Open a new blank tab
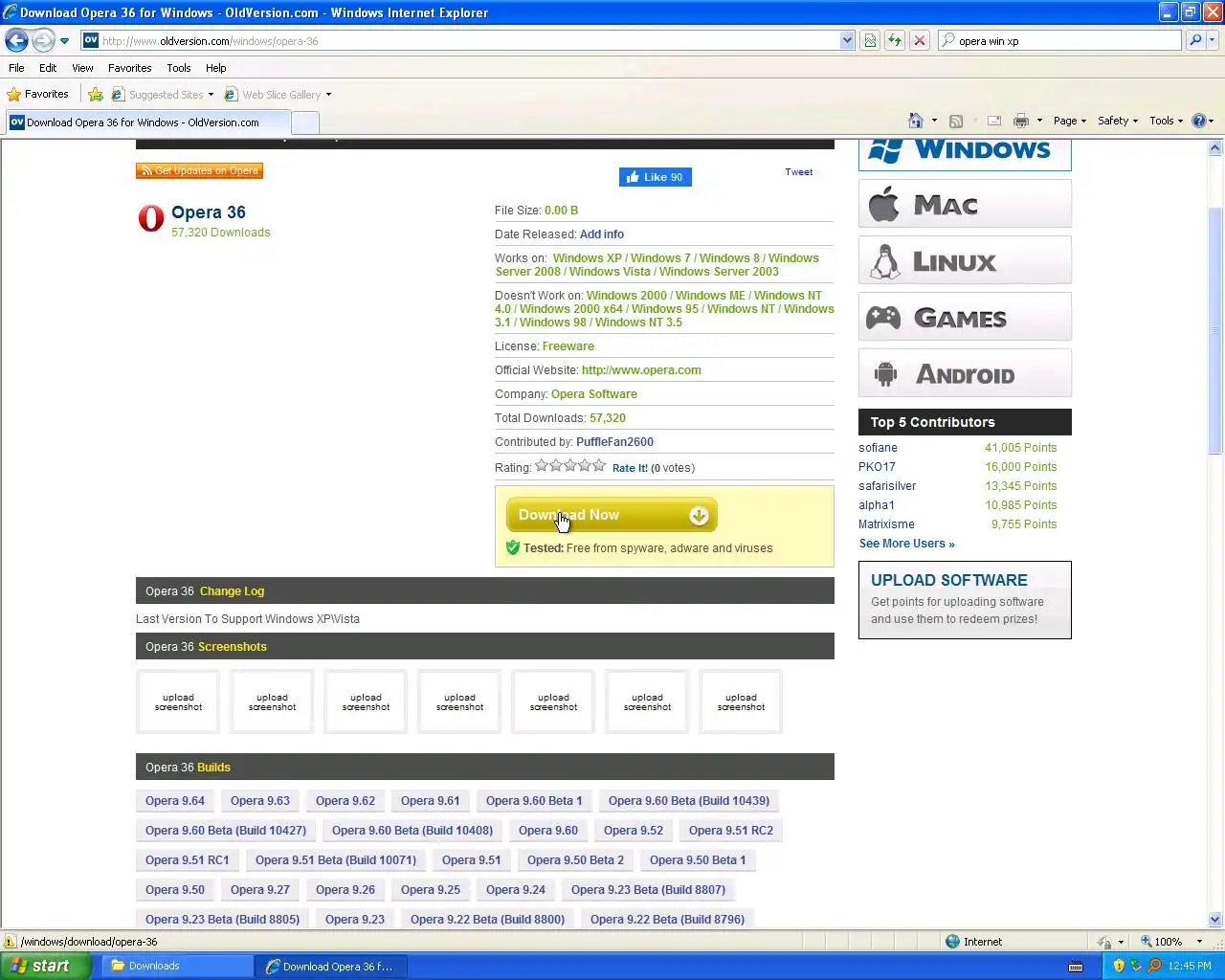This screenshot has width=1225, height=980. click(304, 122)
